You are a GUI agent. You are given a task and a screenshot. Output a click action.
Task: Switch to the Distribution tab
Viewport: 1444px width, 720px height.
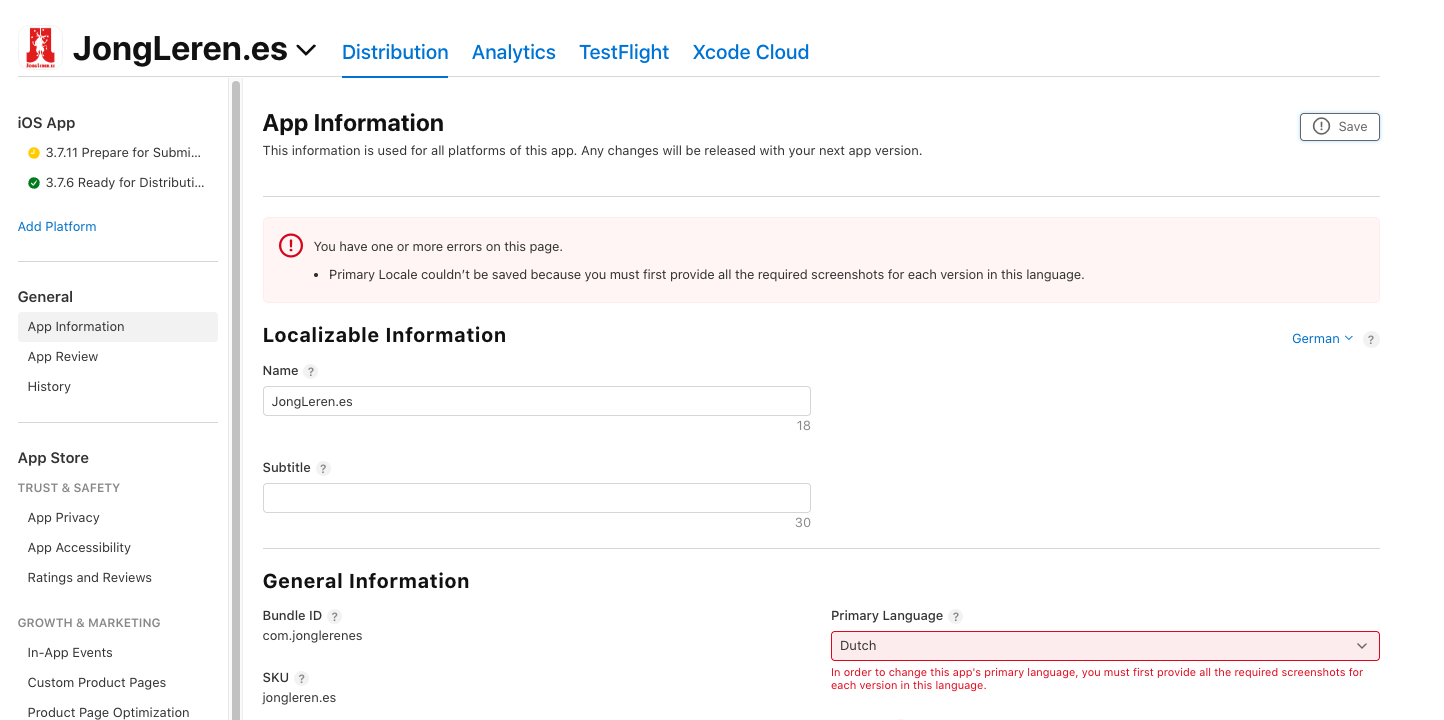tap(395, 52)
